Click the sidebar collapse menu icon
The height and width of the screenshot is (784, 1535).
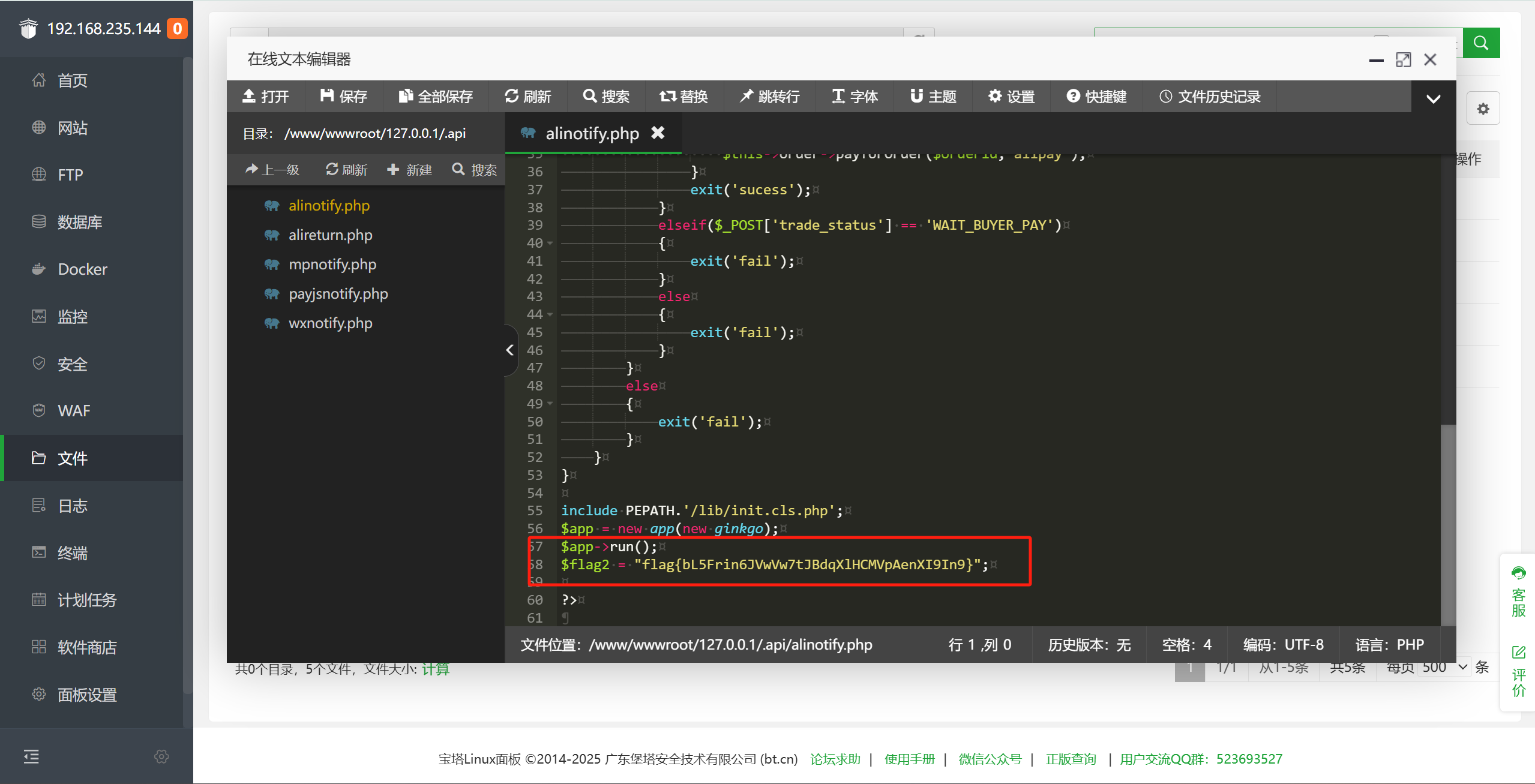[x=32, y=756]
